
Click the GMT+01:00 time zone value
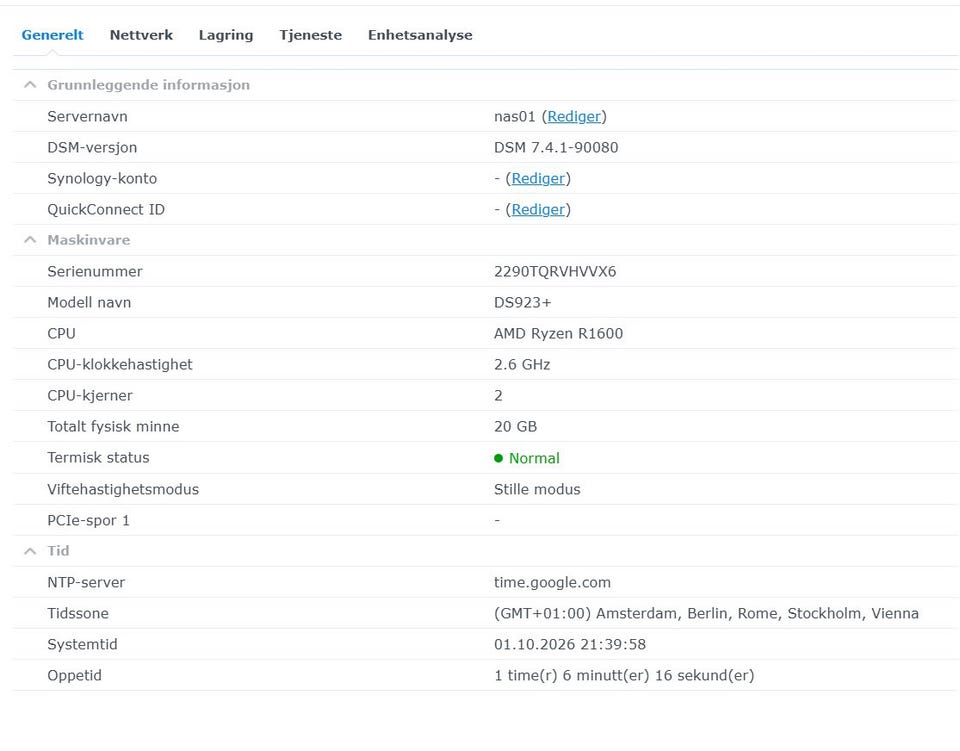[x=706, y=613]
